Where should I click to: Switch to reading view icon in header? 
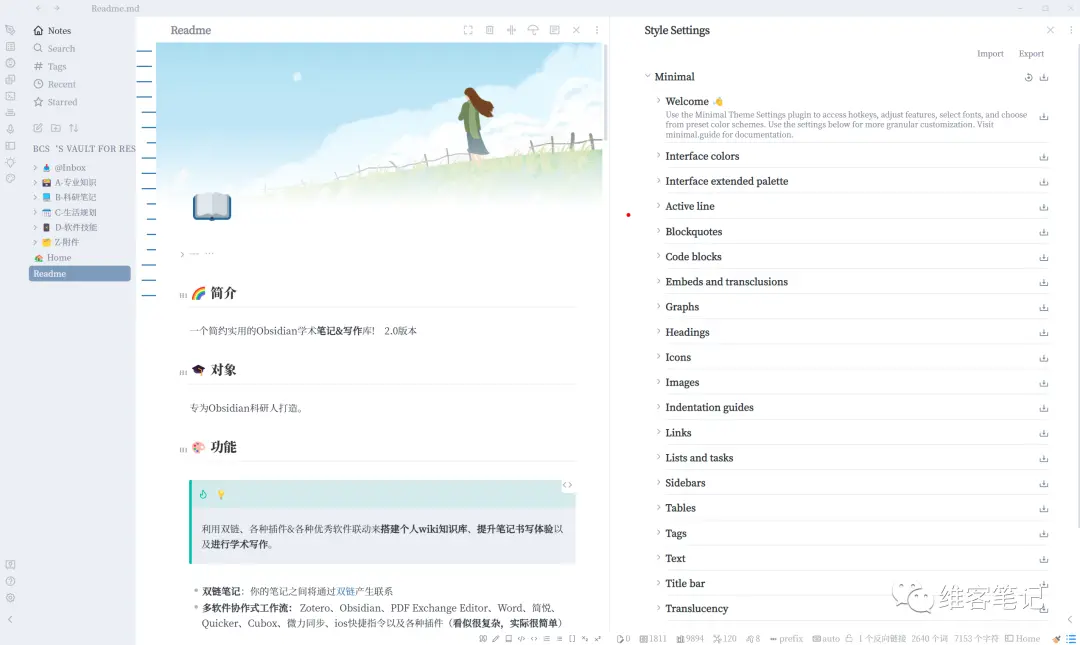[554, 30]
